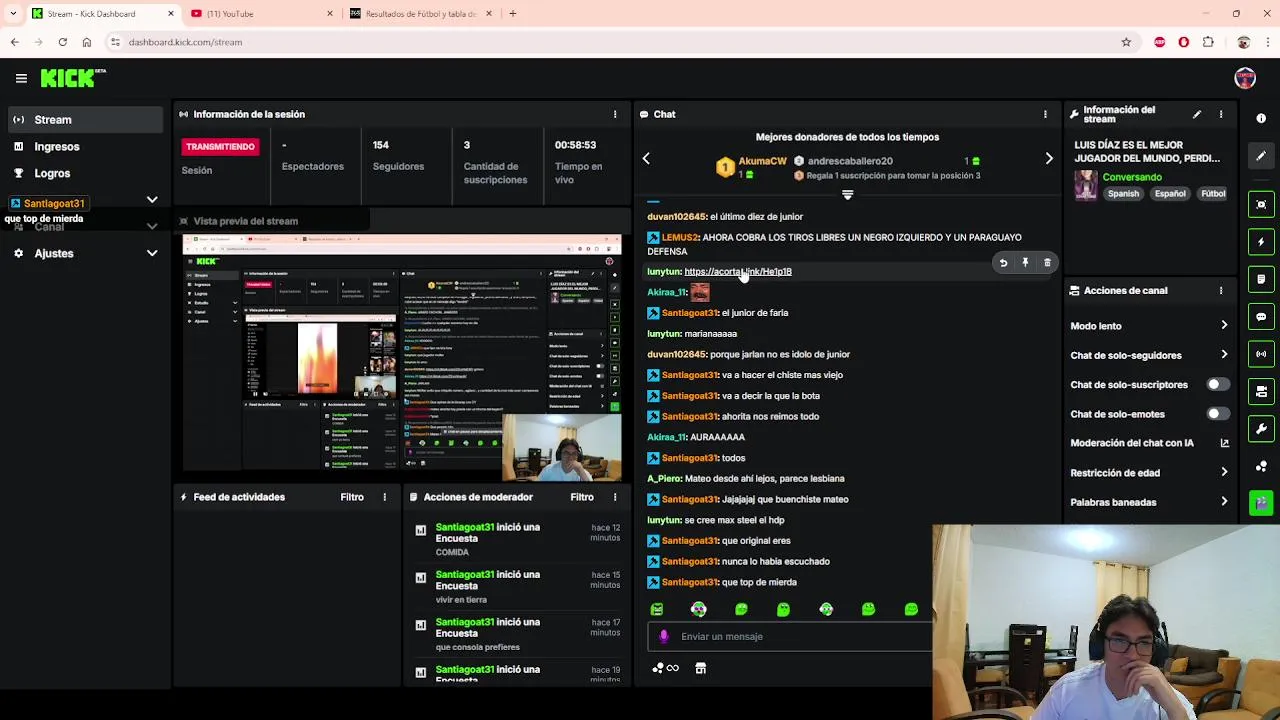Open the acortar.link URL in chat
1280x720 pixels.
738,271
